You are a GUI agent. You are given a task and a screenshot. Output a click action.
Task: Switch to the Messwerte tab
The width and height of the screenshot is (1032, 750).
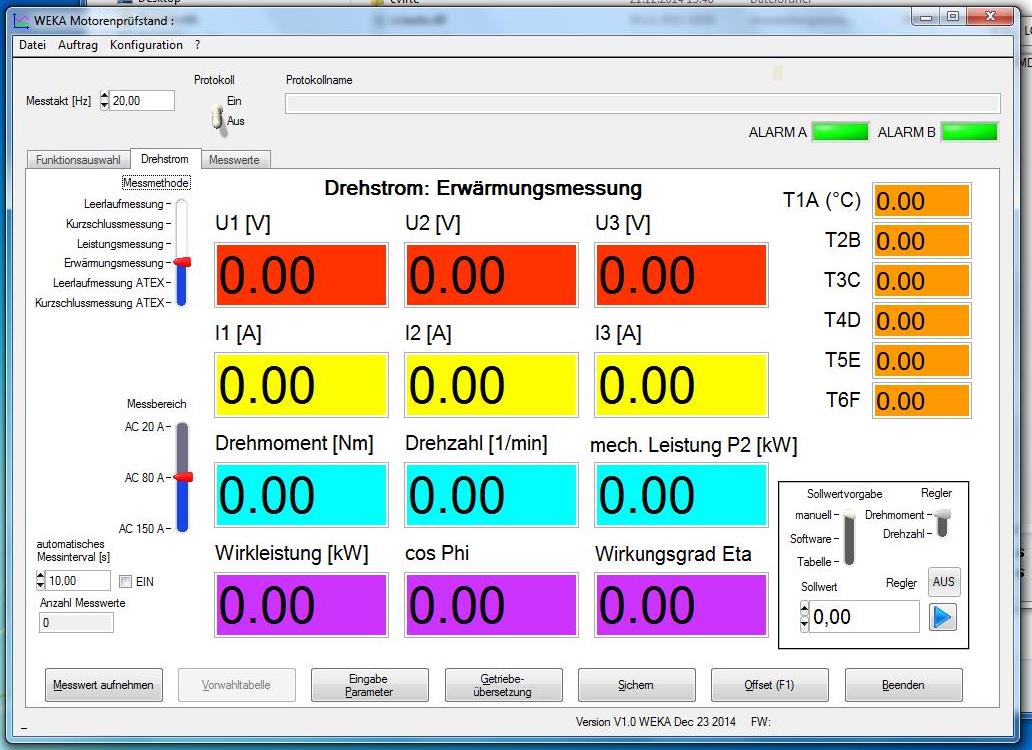tap(234, 160)
